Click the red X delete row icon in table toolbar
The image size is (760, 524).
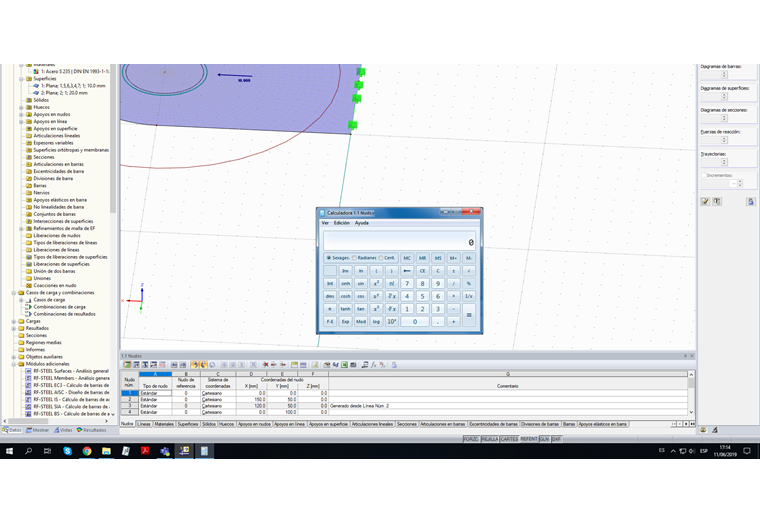(x=265, y=365)
